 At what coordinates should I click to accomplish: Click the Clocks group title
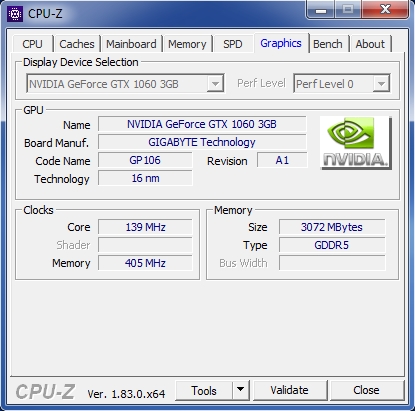(x=38, y=210)
